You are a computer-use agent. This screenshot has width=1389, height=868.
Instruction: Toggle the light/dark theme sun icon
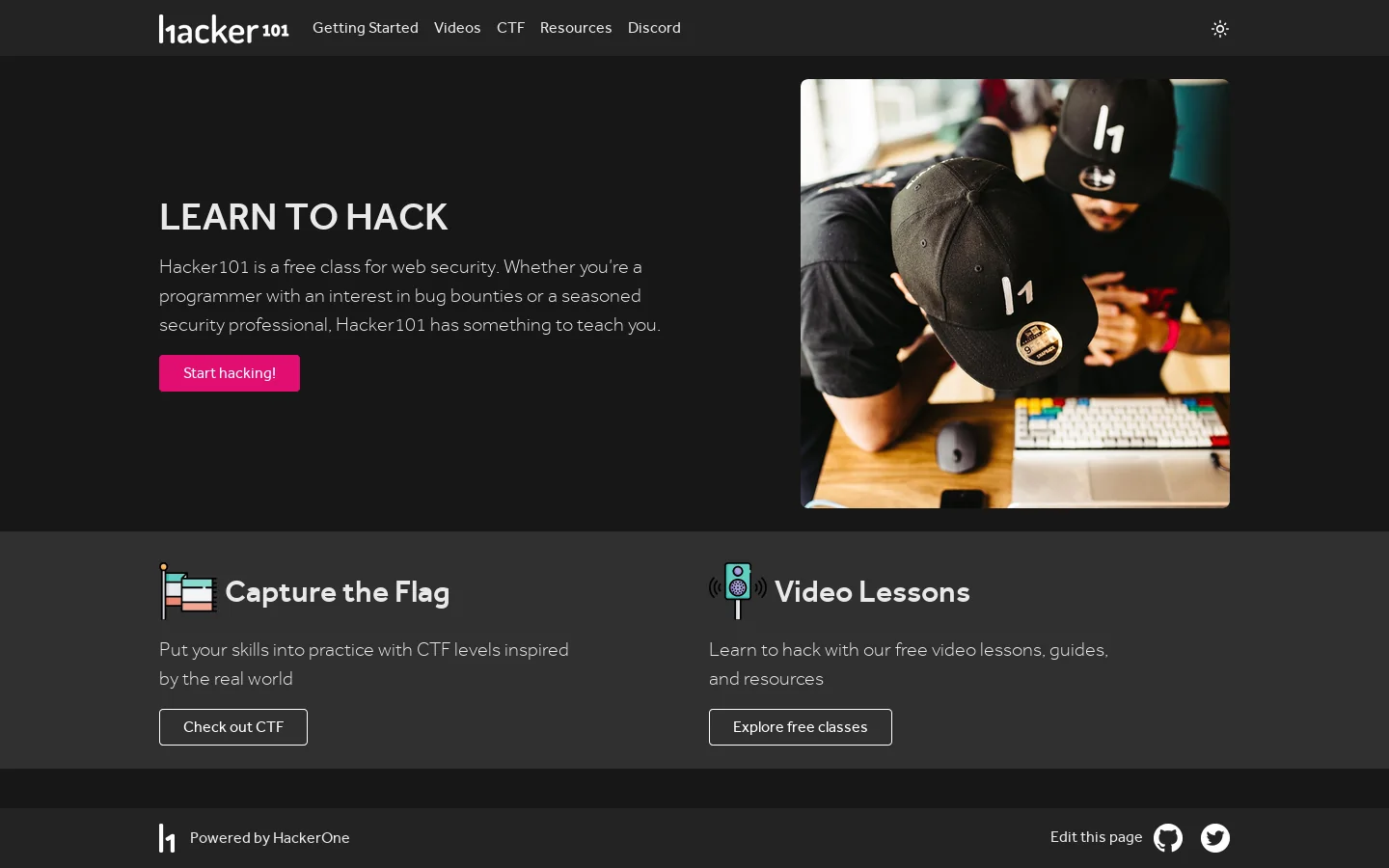[1219, 29]
